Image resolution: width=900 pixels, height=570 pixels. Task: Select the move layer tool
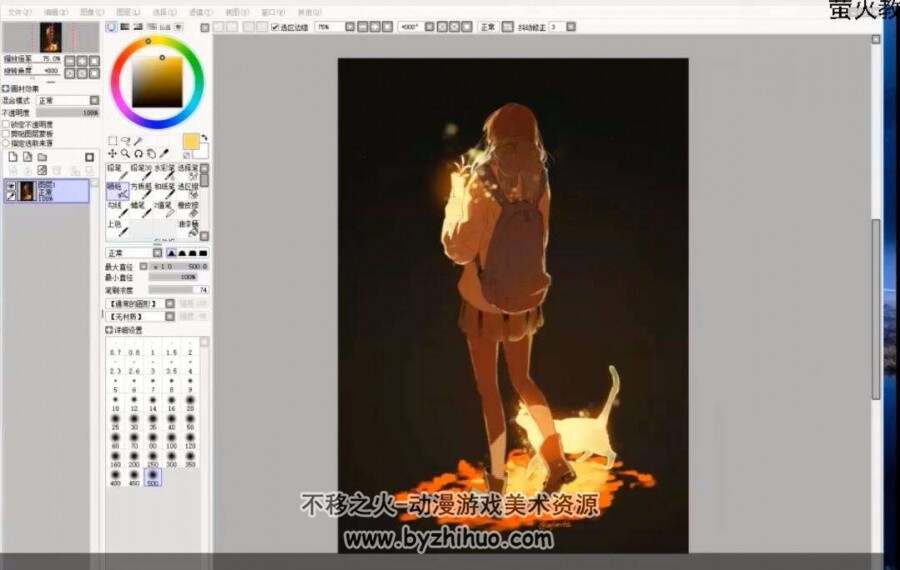tap(112, 154)
